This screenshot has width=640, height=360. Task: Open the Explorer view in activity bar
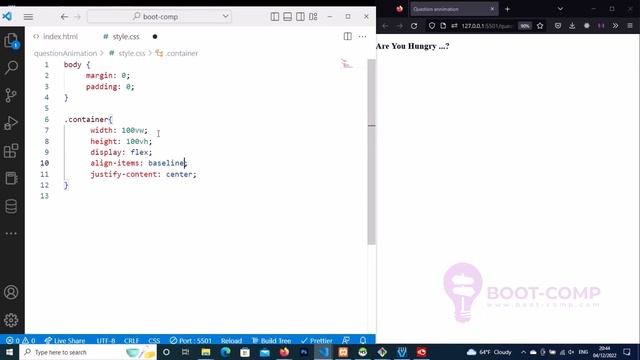(x=11, y=41)
